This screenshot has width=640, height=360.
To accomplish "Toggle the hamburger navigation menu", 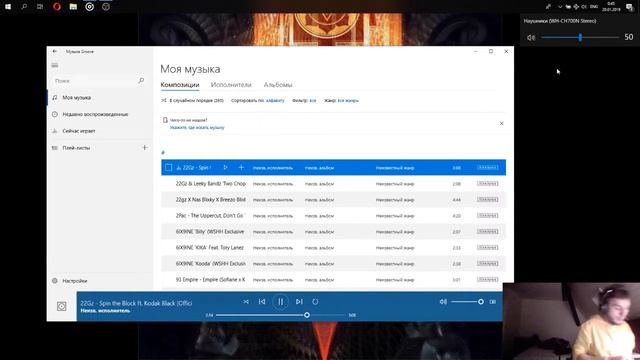I will pos(55,65).
